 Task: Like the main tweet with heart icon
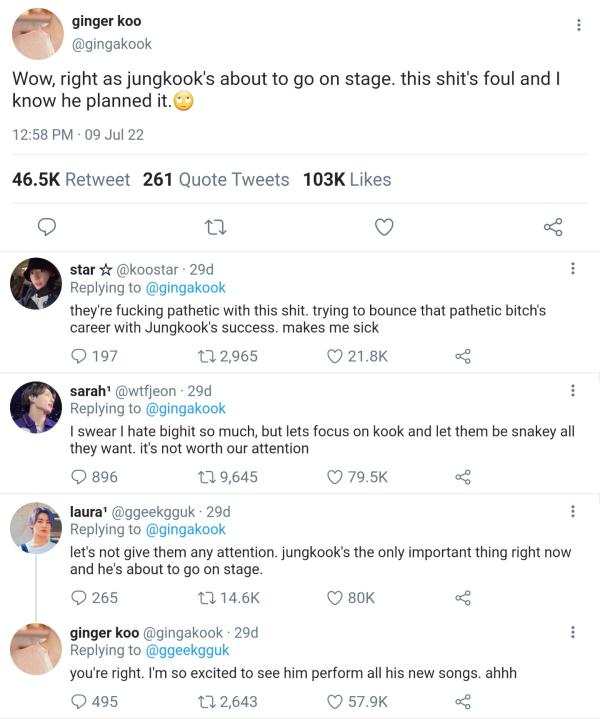click(x=384, y=227)
